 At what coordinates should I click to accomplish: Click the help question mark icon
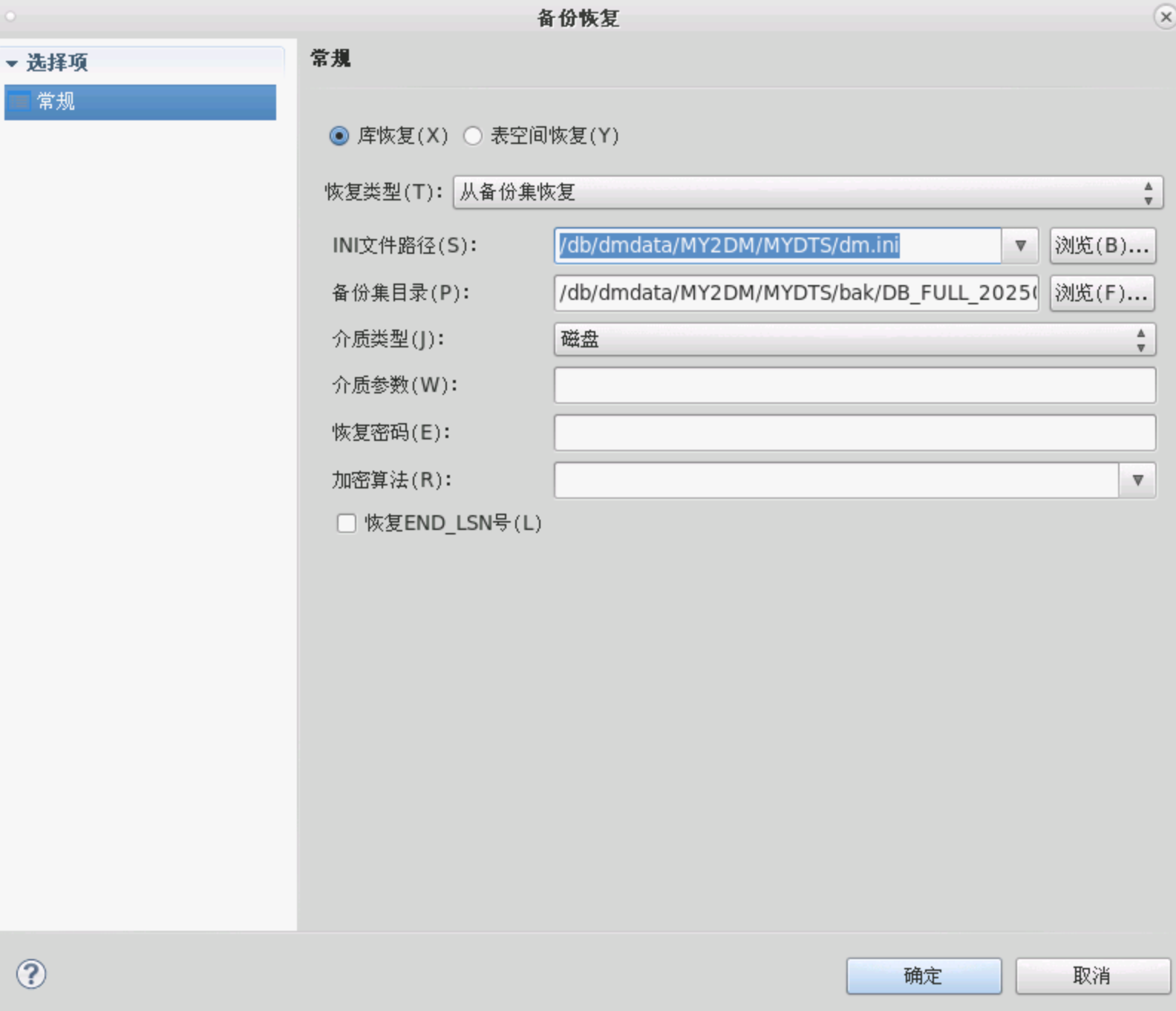pyautogui.click(x=31, y=974)
